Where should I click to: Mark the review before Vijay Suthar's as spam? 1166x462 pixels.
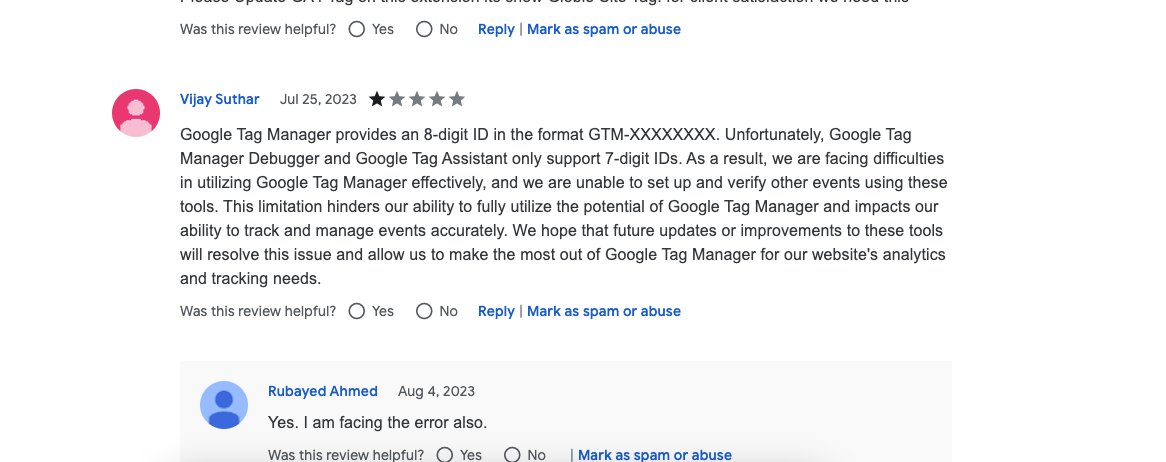click(604, 29)
